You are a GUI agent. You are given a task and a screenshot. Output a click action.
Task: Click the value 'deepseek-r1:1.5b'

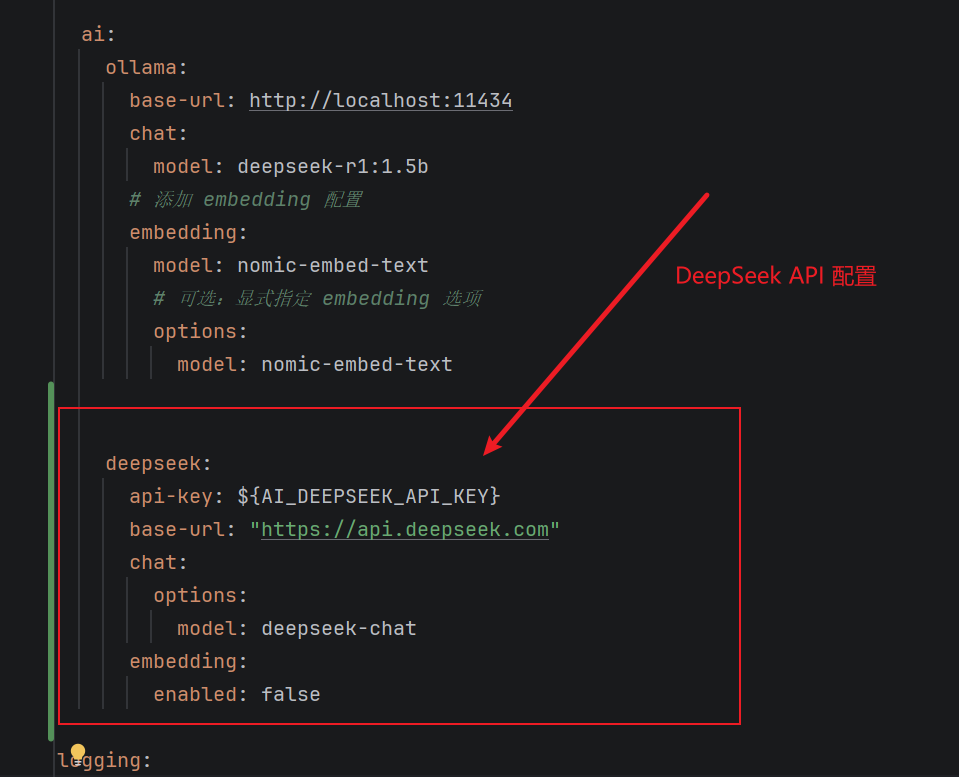pyautogui.click(x=333, y=166)
